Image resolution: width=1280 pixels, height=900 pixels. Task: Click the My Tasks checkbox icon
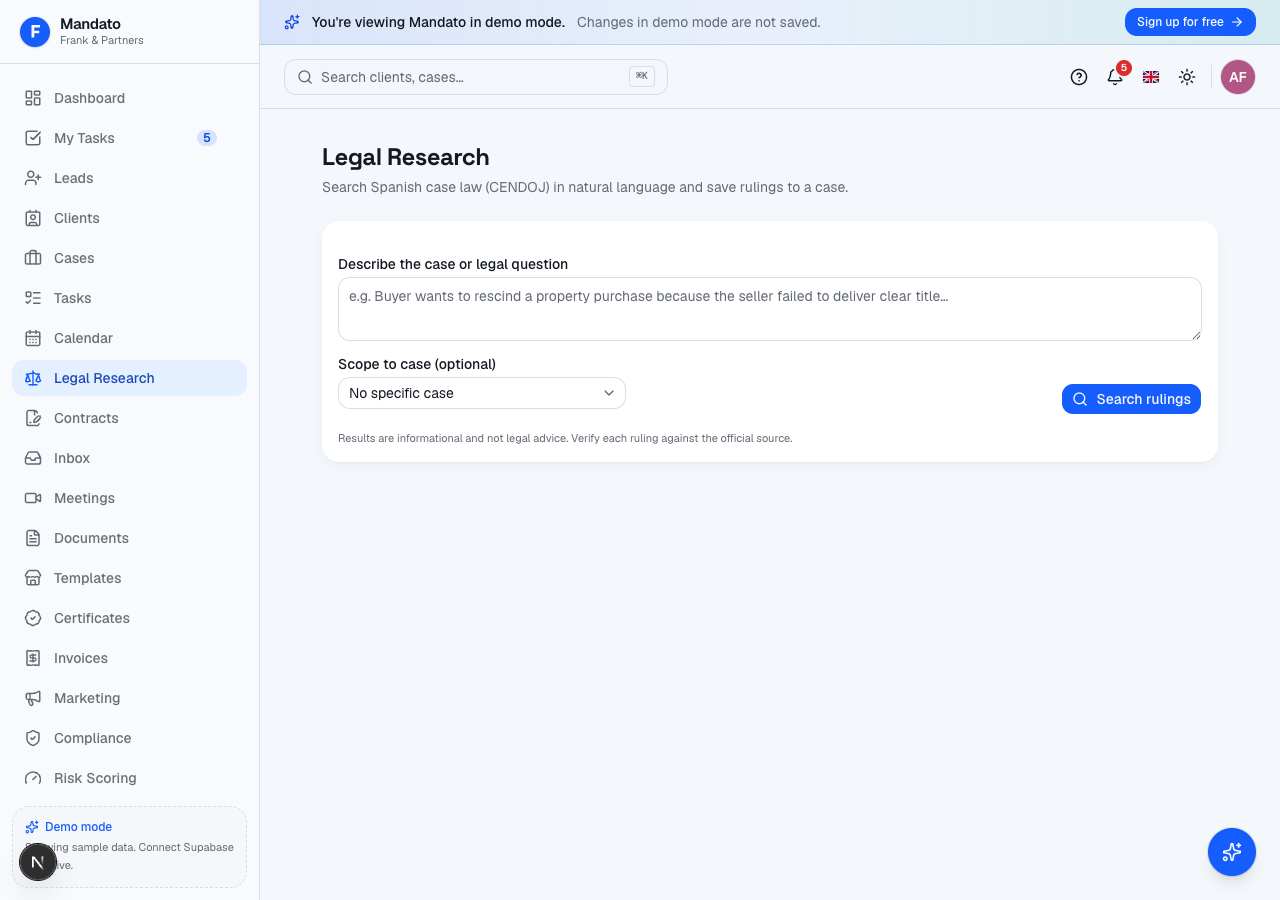click(x=33, y=138)
